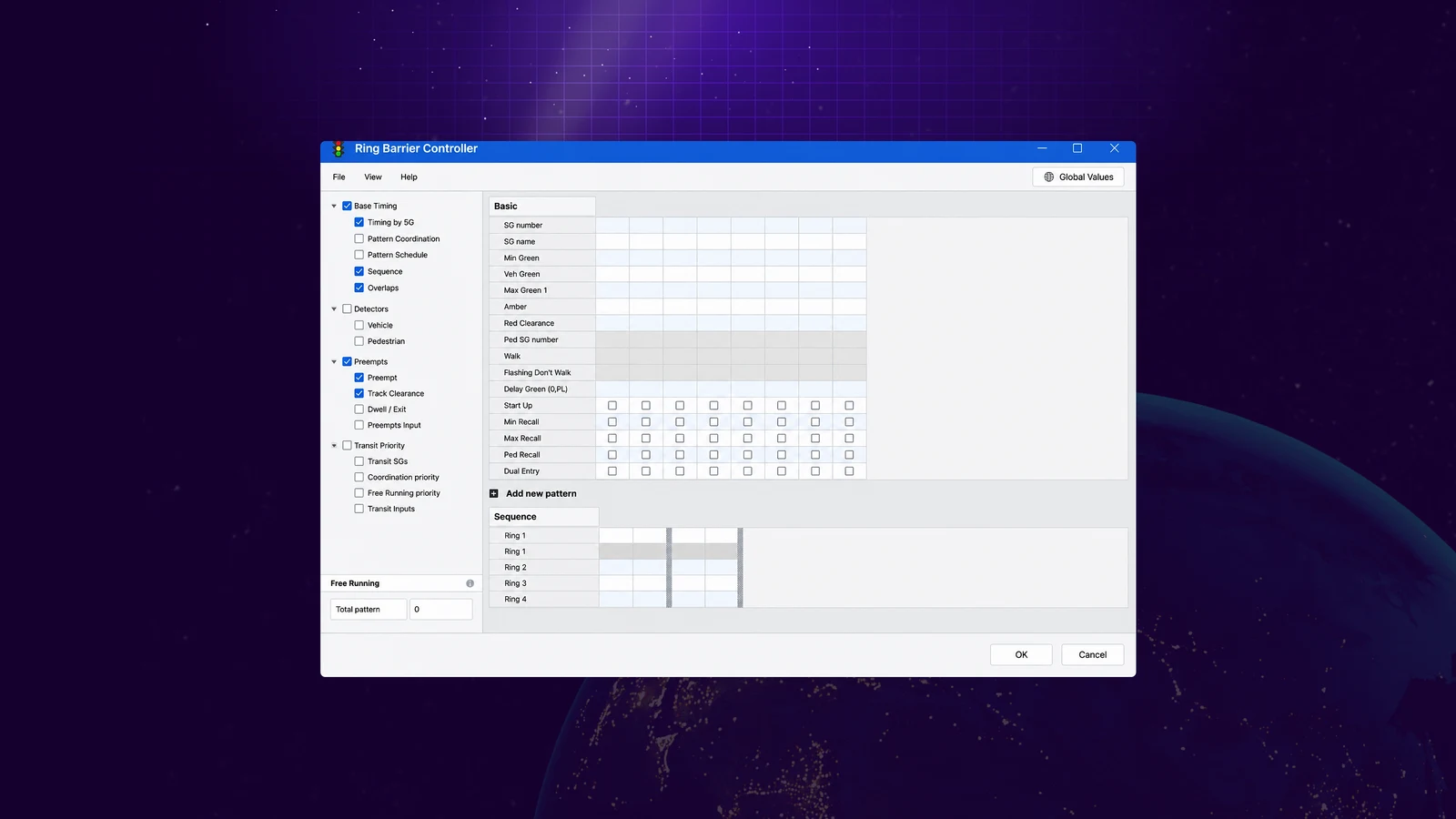Check the Vehicle detectors checkbox
Image resolution: width=1456 pixels, height=819 pixels.
(359, 325)
